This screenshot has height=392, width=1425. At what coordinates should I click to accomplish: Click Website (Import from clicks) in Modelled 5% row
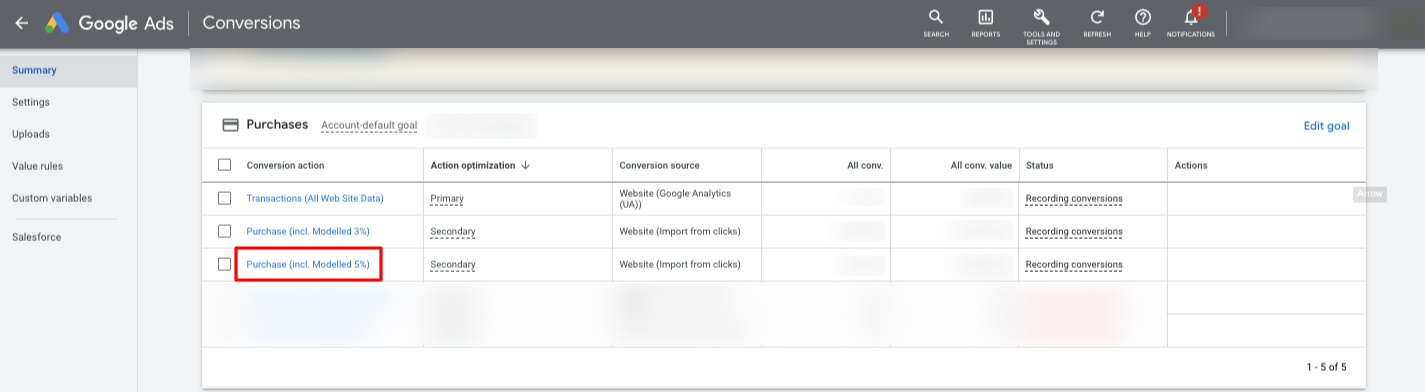(680, 264)
